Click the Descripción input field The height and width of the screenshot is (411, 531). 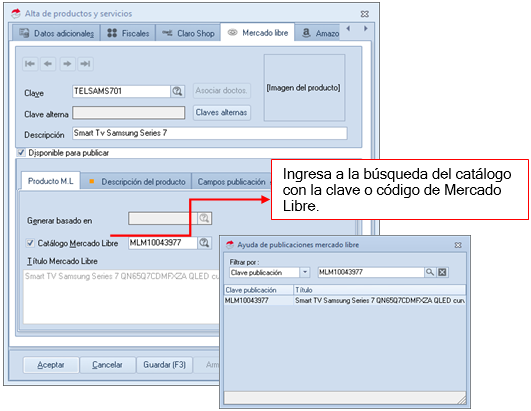coord(210,133)
